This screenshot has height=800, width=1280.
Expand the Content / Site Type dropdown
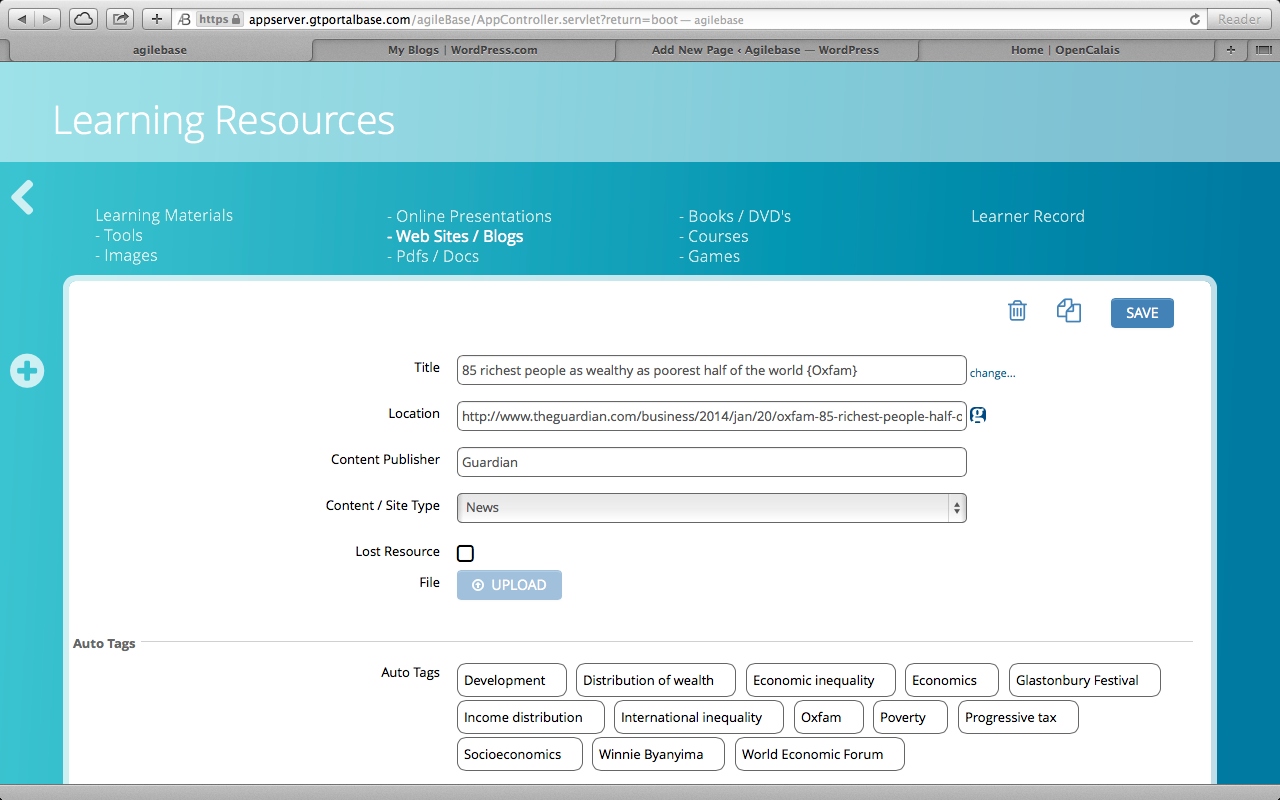pyautogui.click(x=711, y=507)
